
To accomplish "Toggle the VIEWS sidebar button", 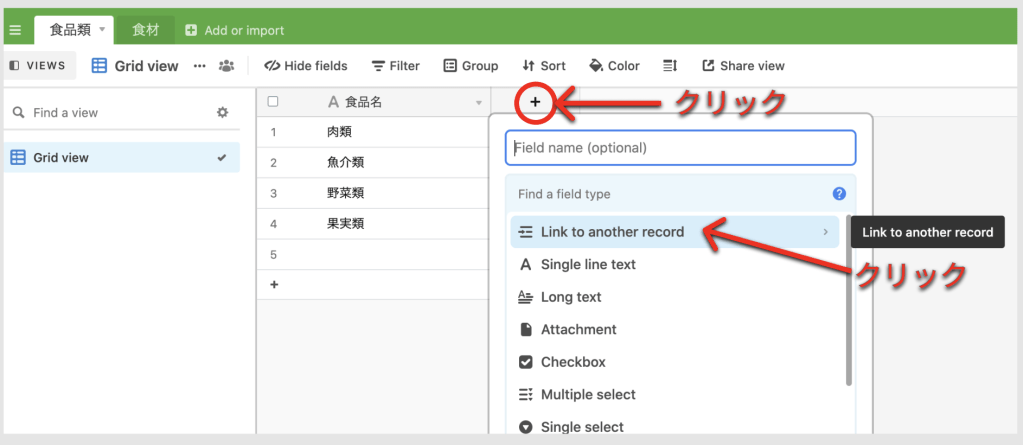I will (x=38, y=66).
